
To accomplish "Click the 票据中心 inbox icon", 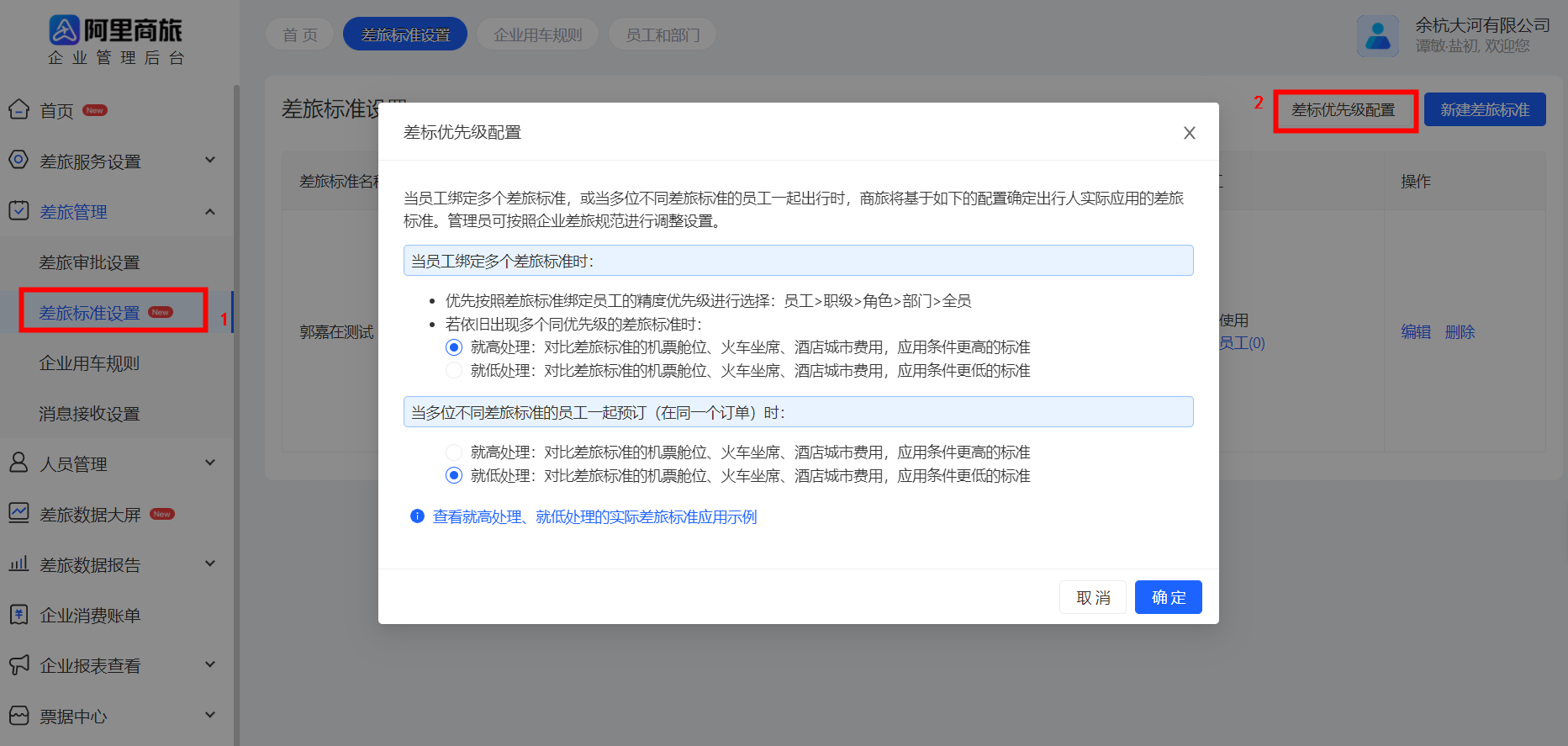I will click(18, 715).
